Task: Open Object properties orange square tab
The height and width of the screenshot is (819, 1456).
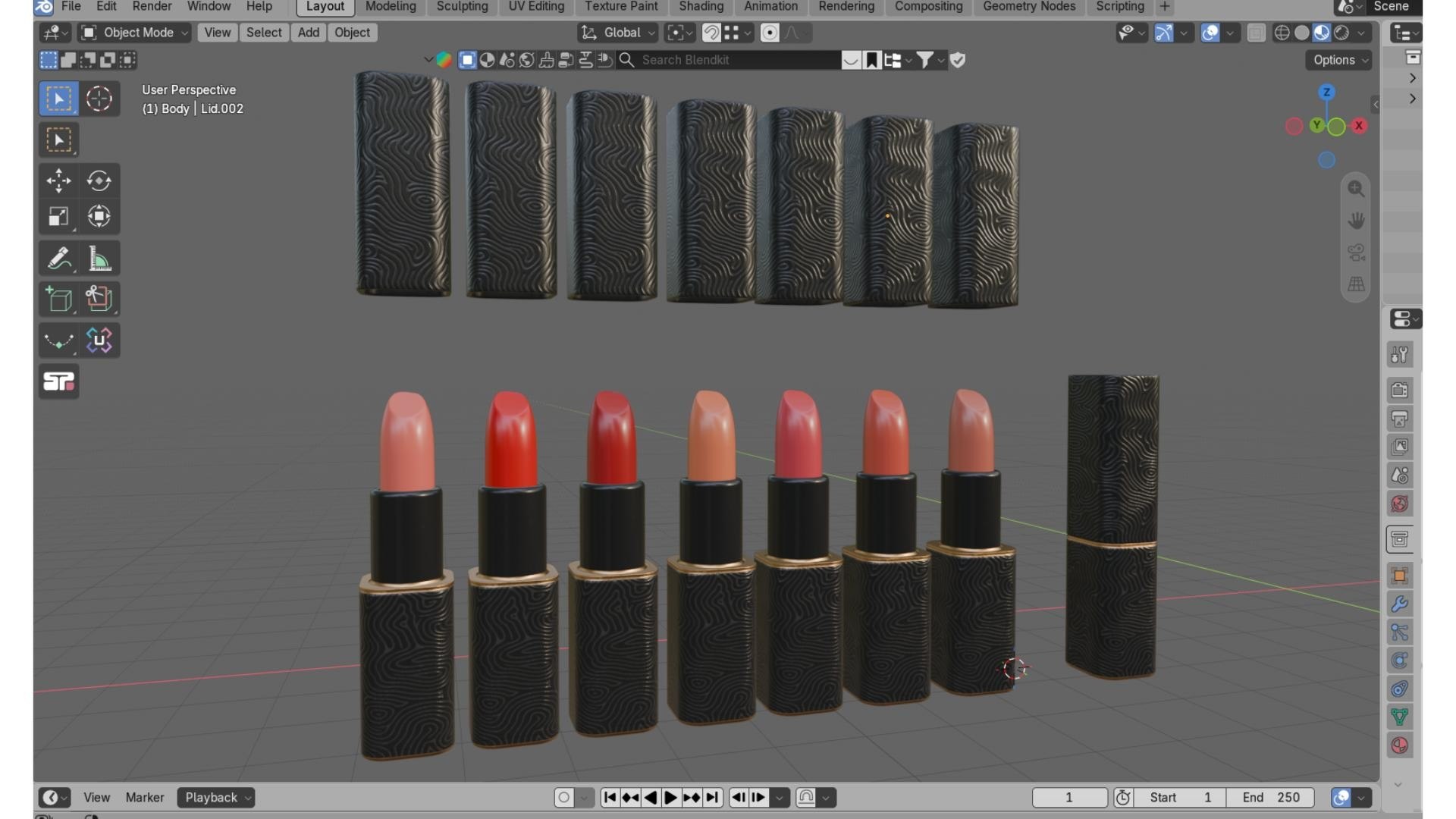Action: coord(1400,576)
